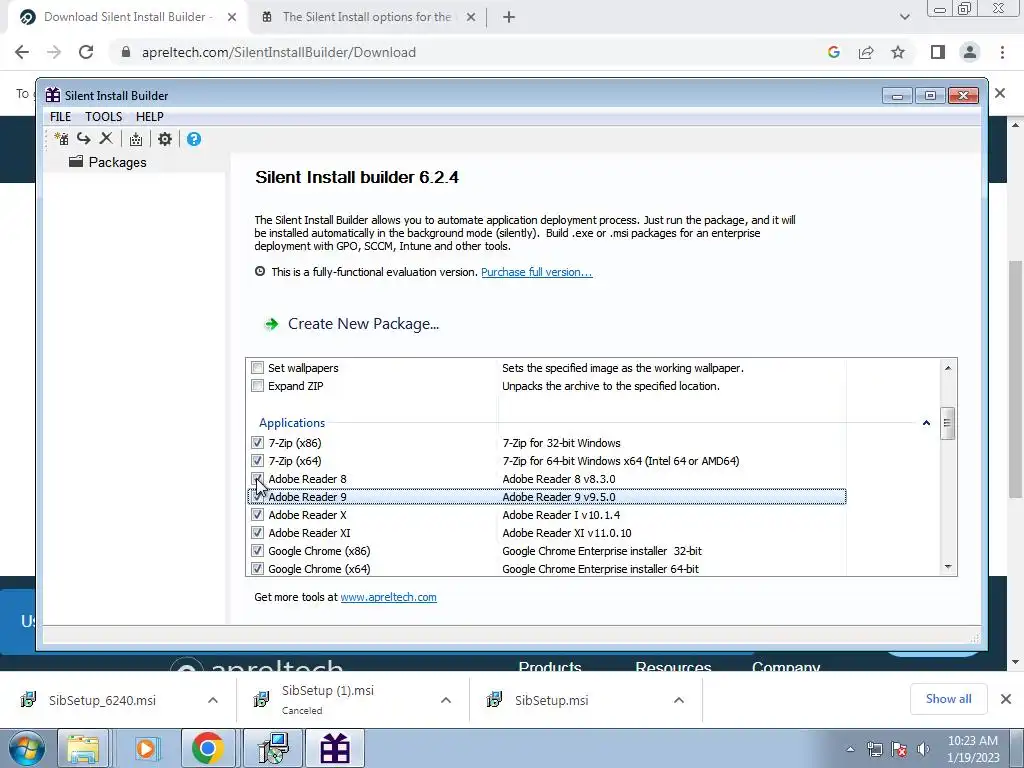
Task: Uncheck the Google Chrome (x64) checkbox
Action: (257, 569)
